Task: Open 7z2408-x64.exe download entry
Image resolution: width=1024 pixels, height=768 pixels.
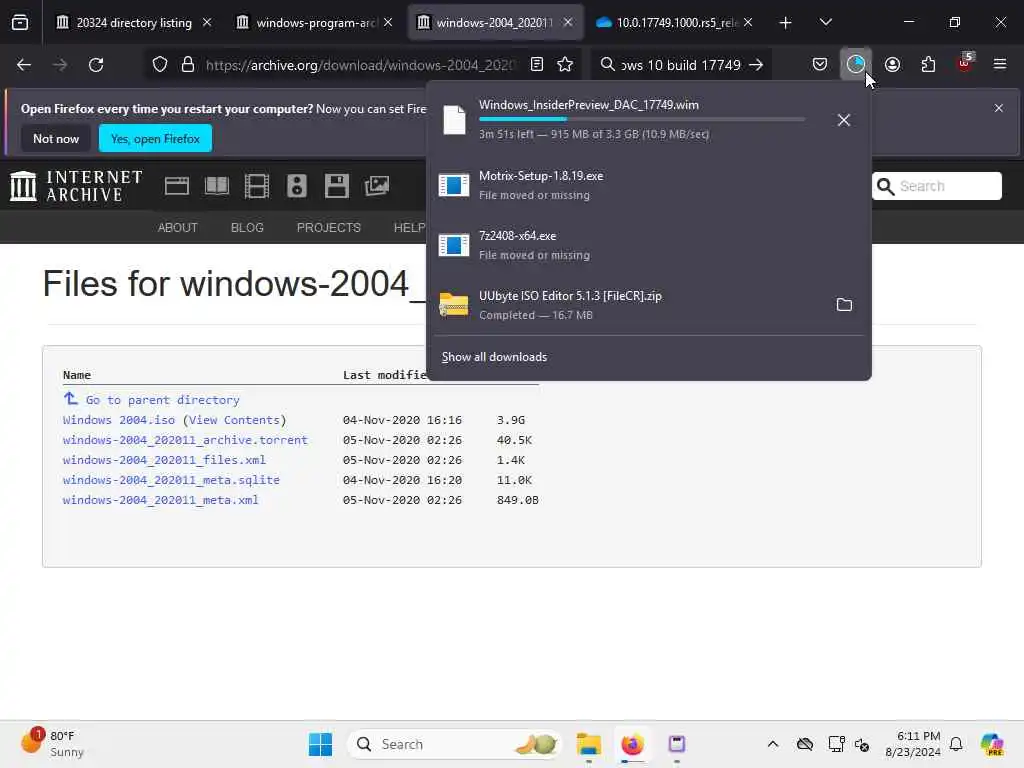Action: coord(648,246)
